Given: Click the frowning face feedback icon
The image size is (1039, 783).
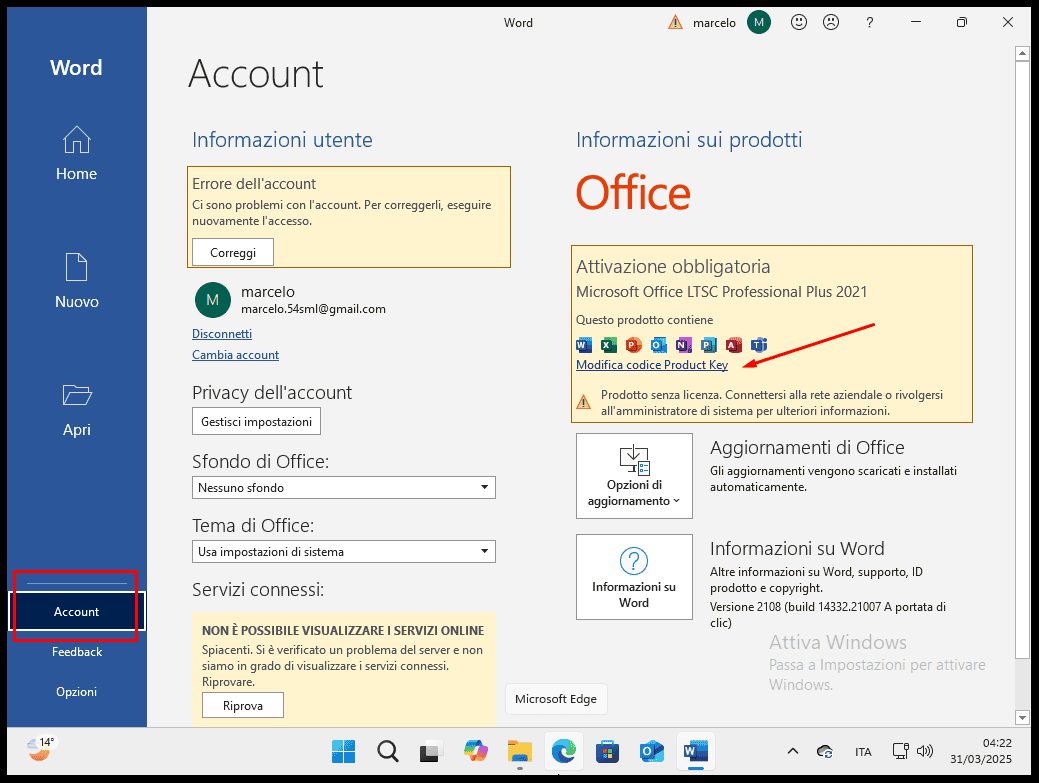Looking at the screenshot, I should 830,22.
